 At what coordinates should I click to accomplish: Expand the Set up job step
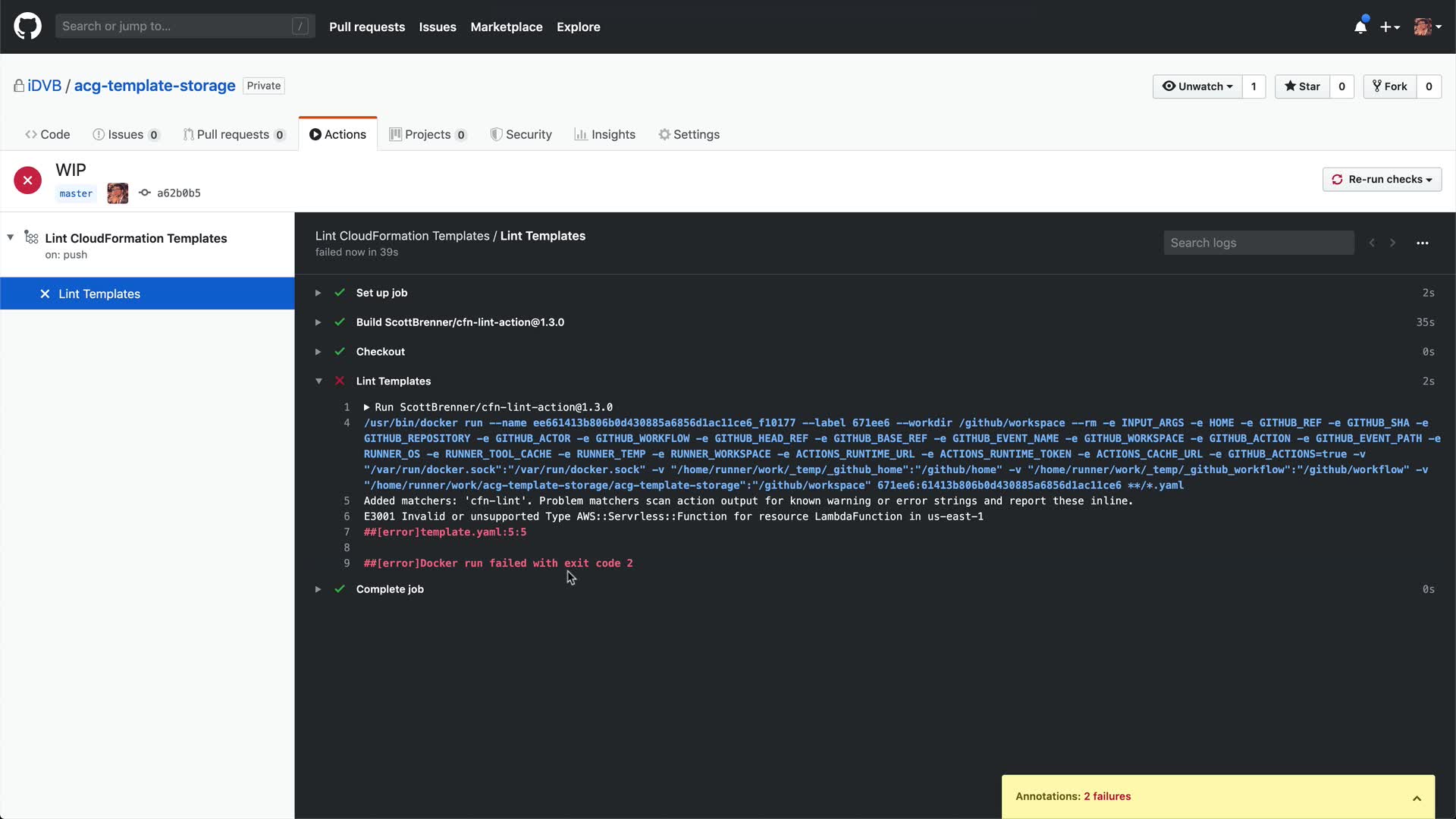click(x=318, y=293)
